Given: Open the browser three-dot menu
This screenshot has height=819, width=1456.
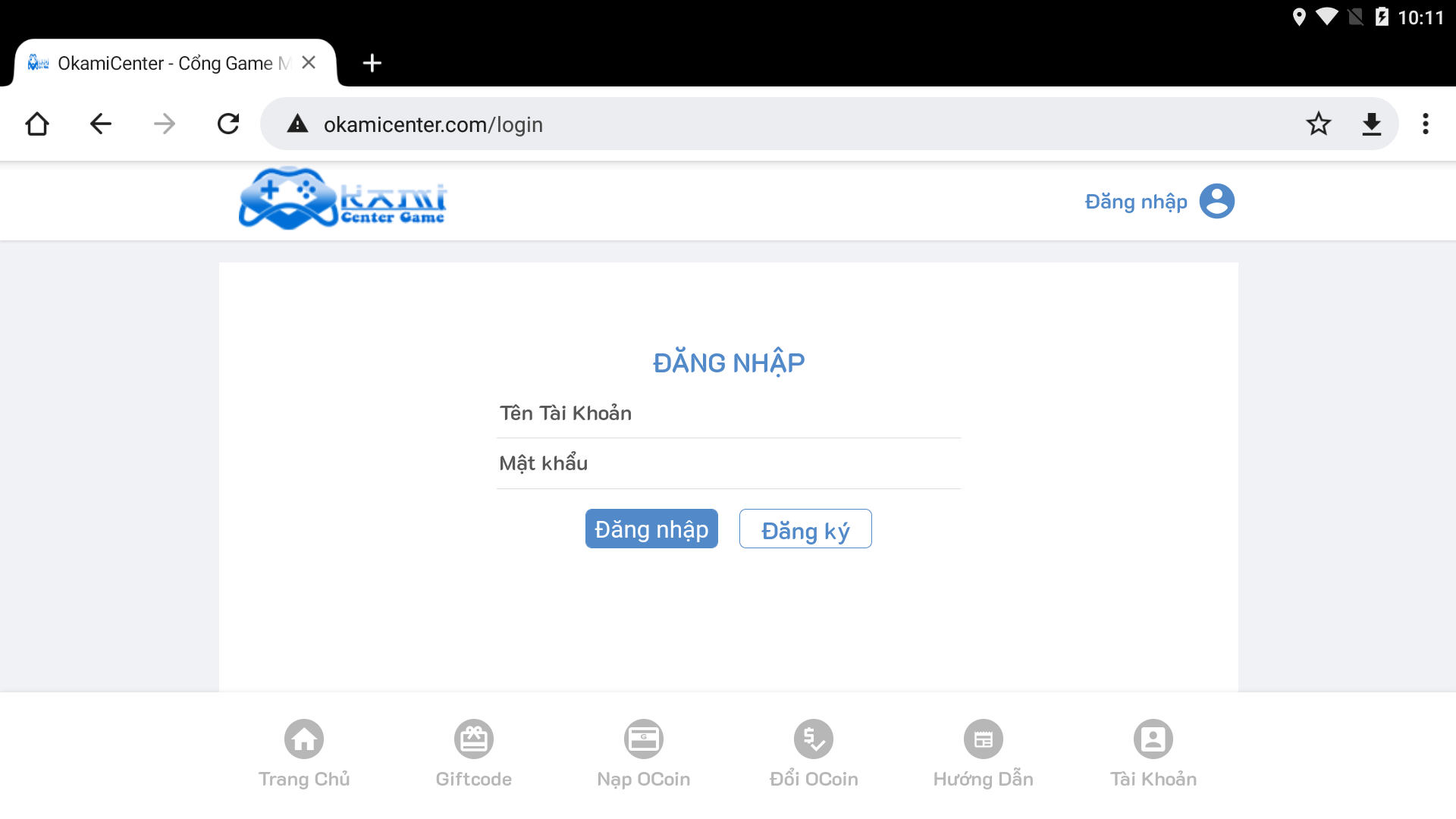Looking at the screenshot, I should 1426,124.
